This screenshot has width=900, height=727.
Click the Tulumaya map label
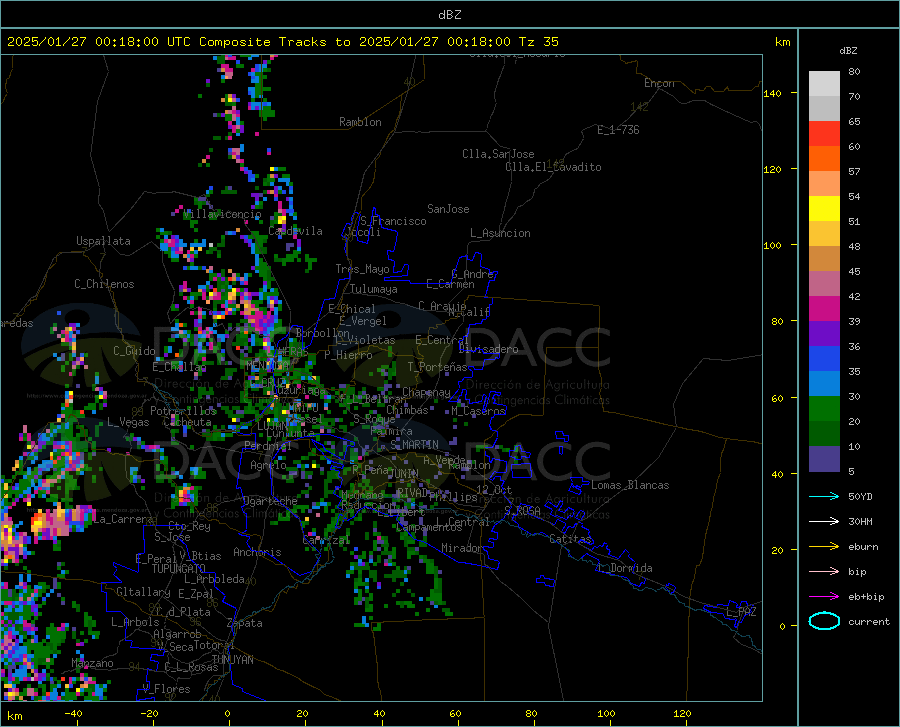[374, 289]
